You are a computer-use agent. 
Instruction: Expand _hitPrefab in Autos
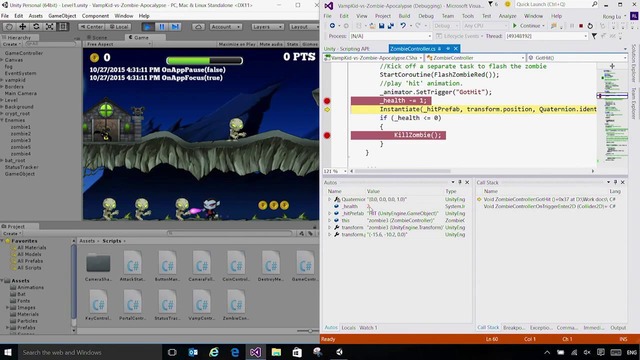329,213
